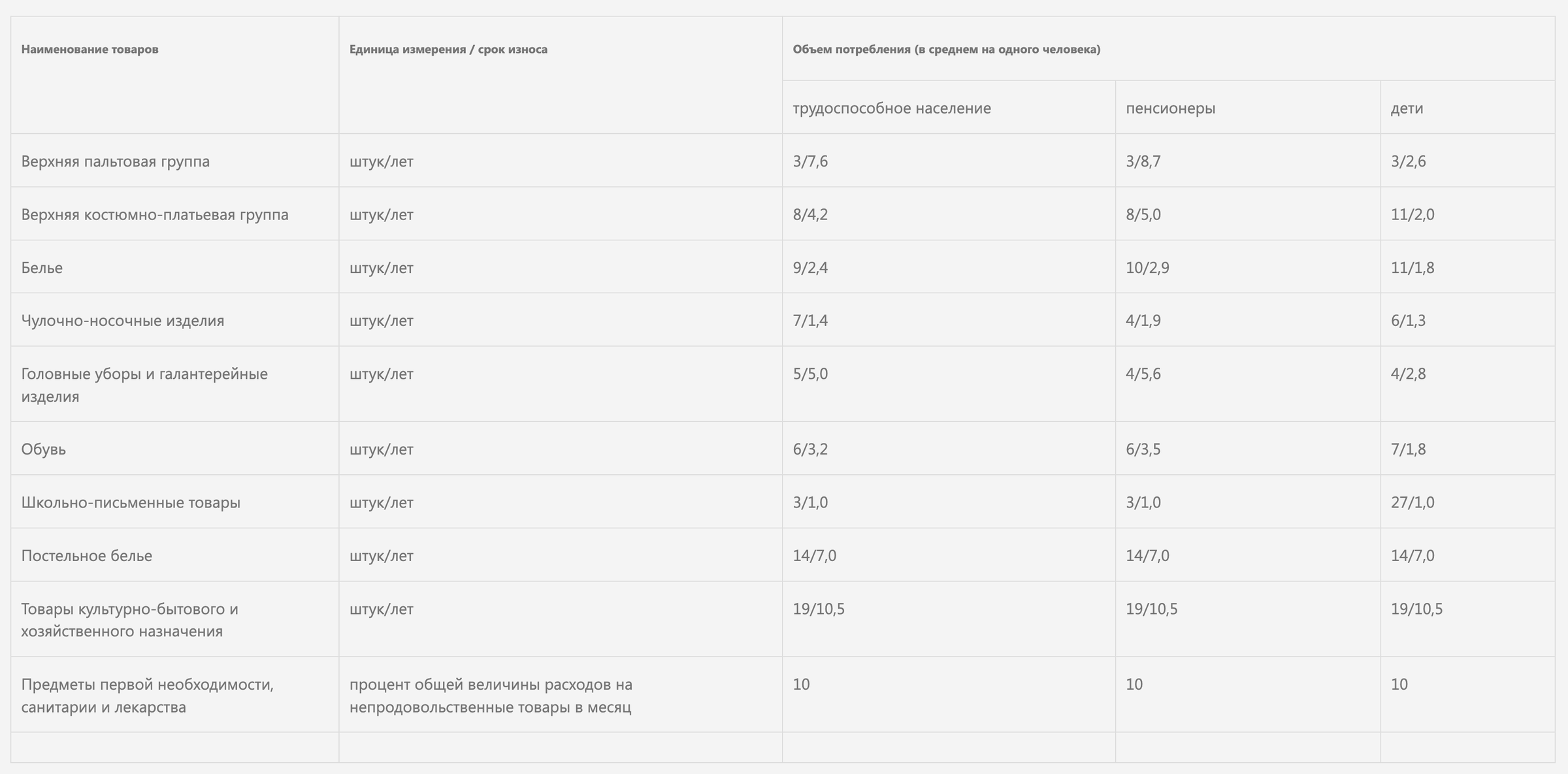Select the 'Обувь' row label

coord(44,449)
